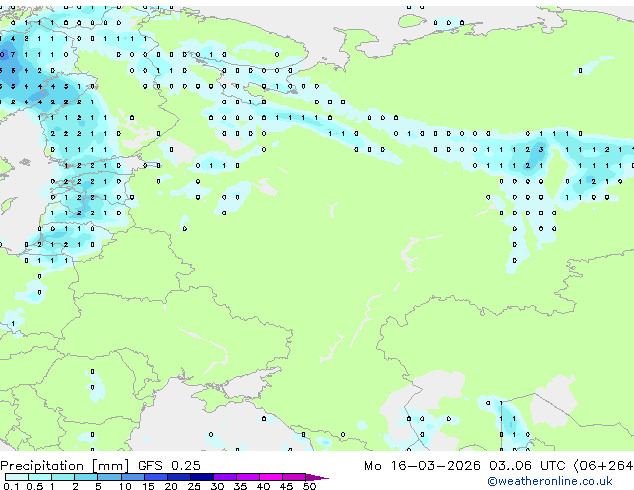Select the 20–25 mm dark blue swatch
This screenshot has height=490, width=634.
pos(179,477)
